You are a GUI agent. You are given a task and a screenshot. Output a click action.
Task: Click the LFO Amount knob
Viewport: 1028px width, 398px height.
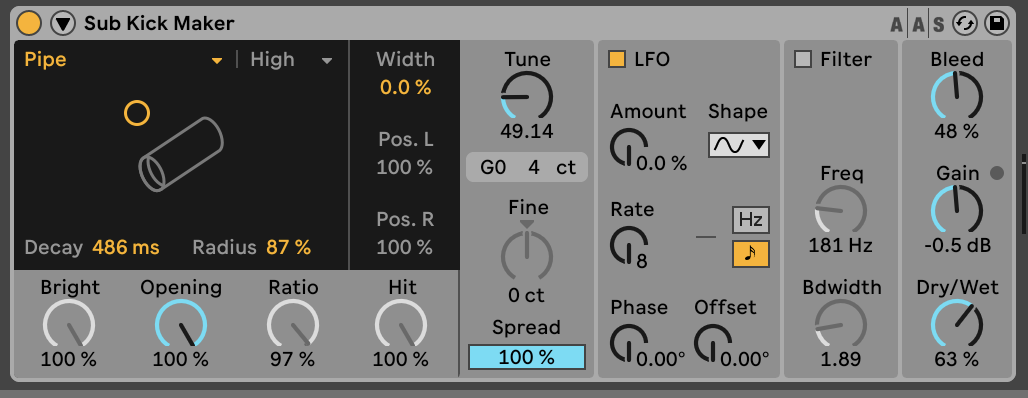coord(629,148)
